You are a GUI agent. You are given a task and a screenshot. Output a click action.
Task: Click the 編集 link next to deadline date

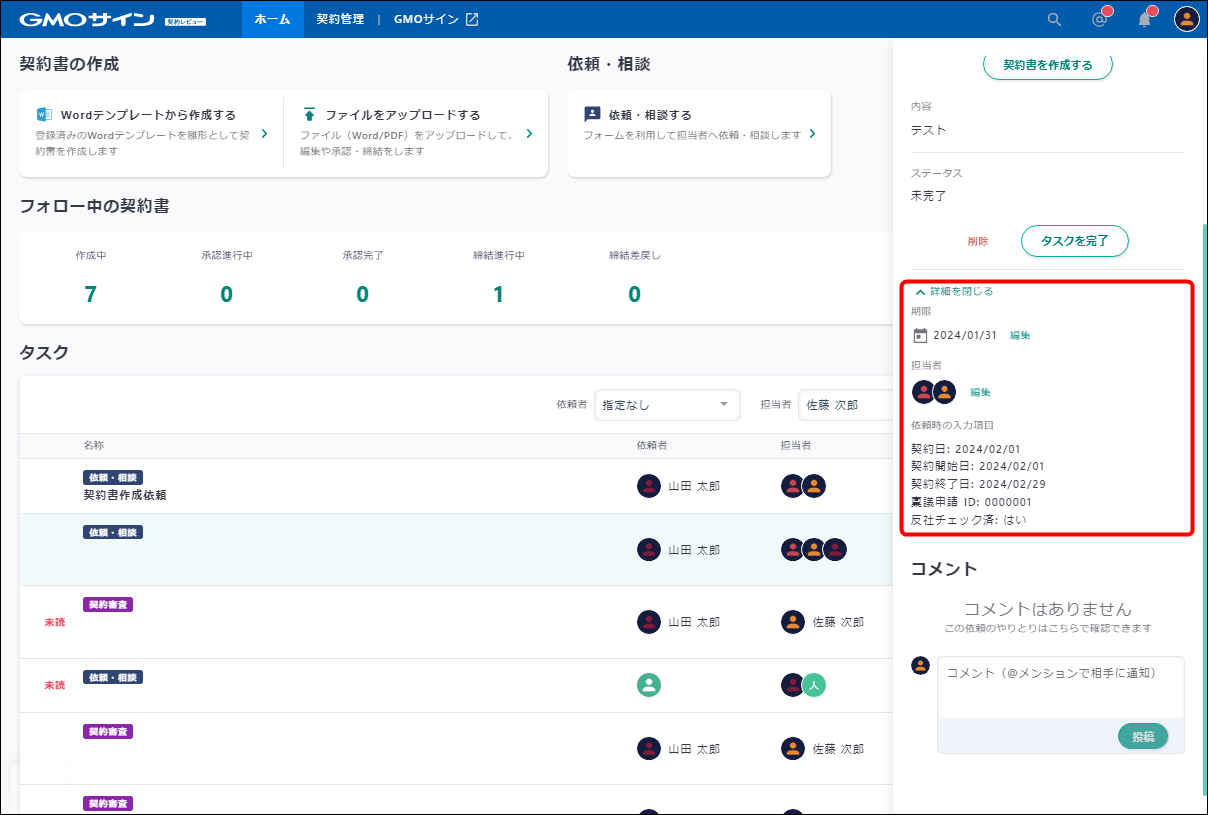click(1020, 336)
